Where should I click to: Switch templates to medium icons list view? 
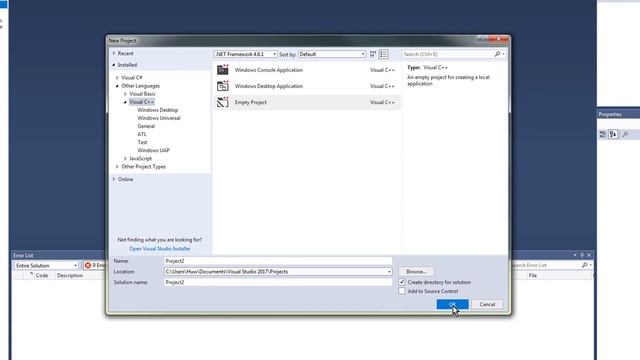click(383, 54)
